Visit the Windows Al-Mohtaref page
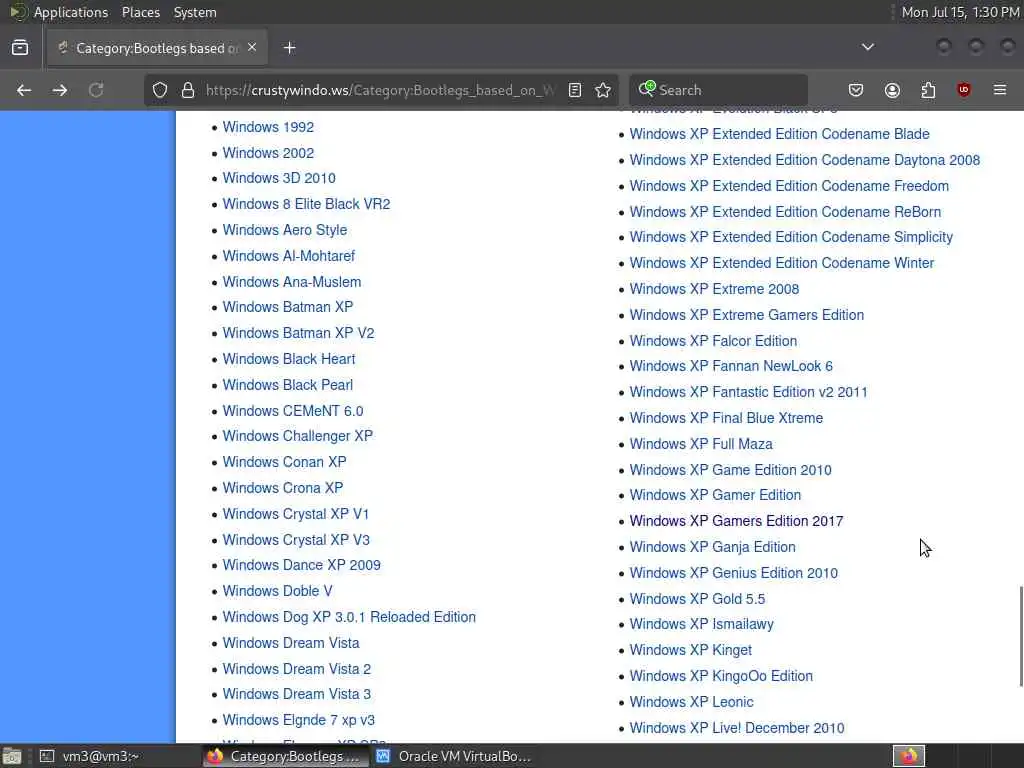The height and width of the screenshot is (768, 1024). point(289,256)
